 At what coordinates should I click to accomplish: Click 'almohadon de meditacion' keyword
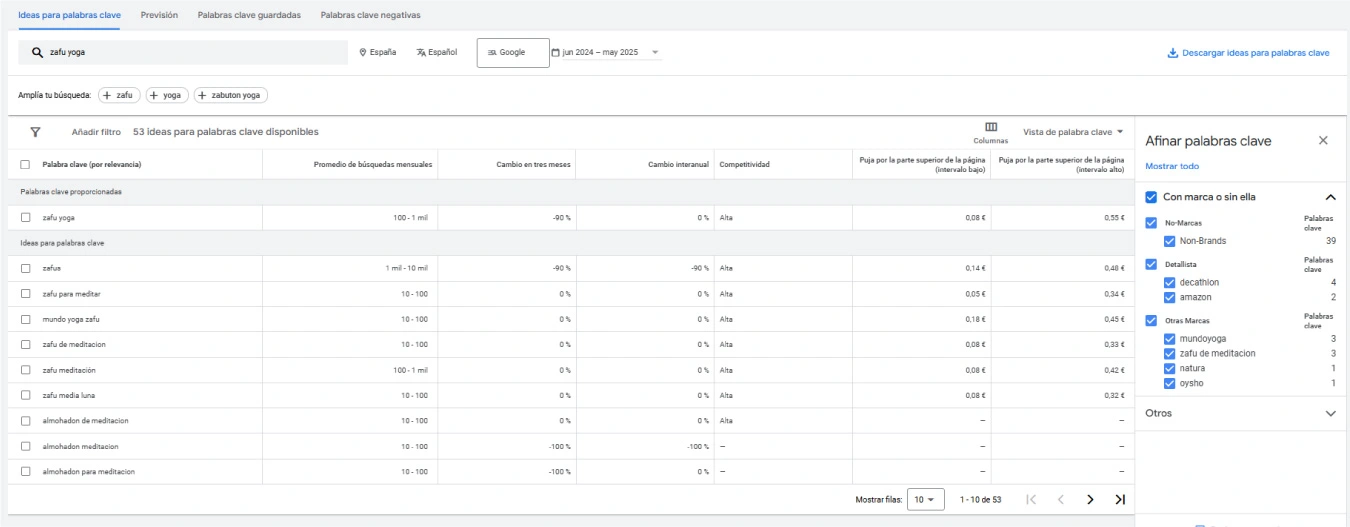click(85, 421)
